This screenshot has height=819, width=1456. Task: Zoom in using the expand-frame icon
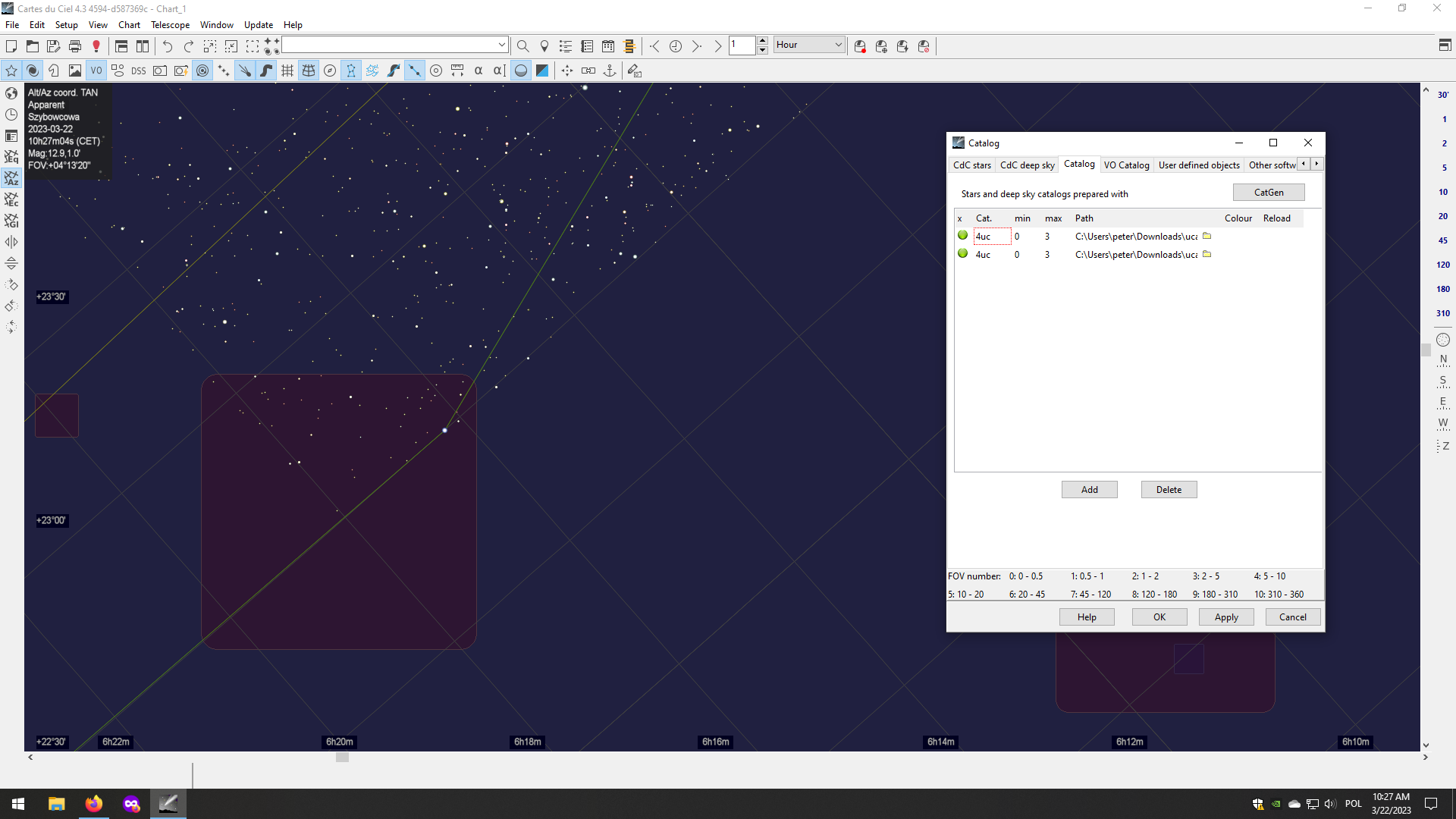click(210, 46)
